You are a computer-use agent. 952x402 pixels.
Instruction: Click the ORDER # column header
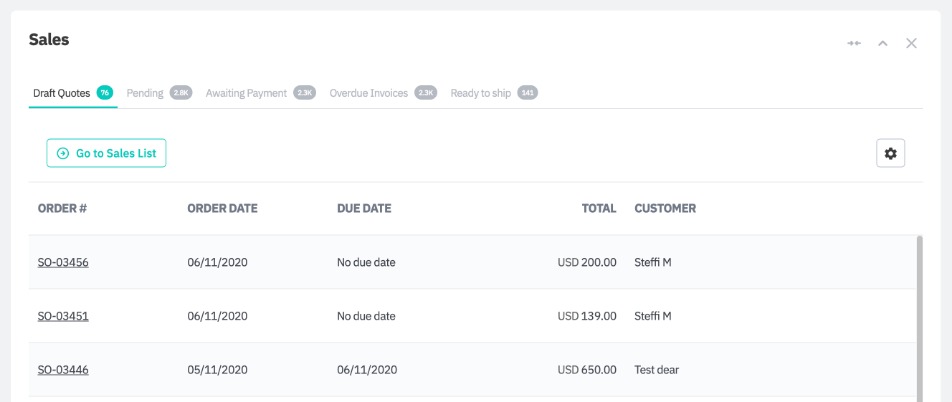[x=63, y=209]
